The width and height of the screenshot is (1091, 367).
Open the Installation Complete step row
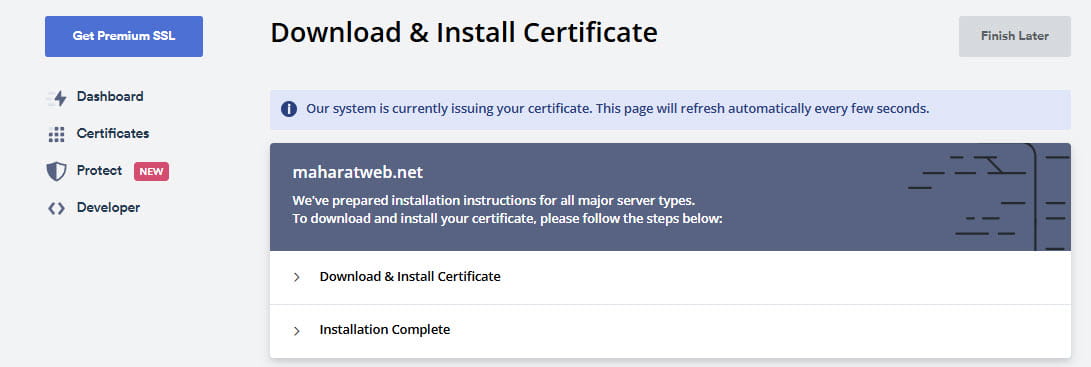click(x=670, y=331)
